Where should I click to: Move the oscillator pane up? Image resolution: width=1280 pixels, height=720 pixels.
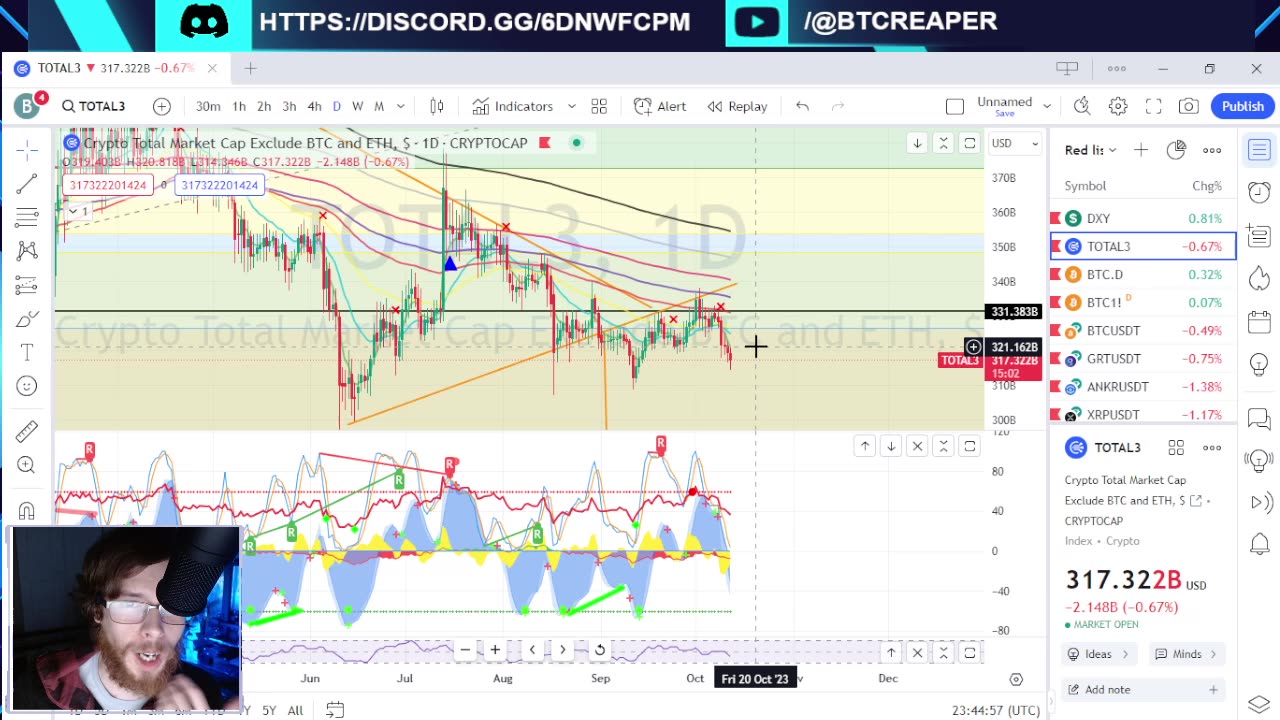point(865,446)
